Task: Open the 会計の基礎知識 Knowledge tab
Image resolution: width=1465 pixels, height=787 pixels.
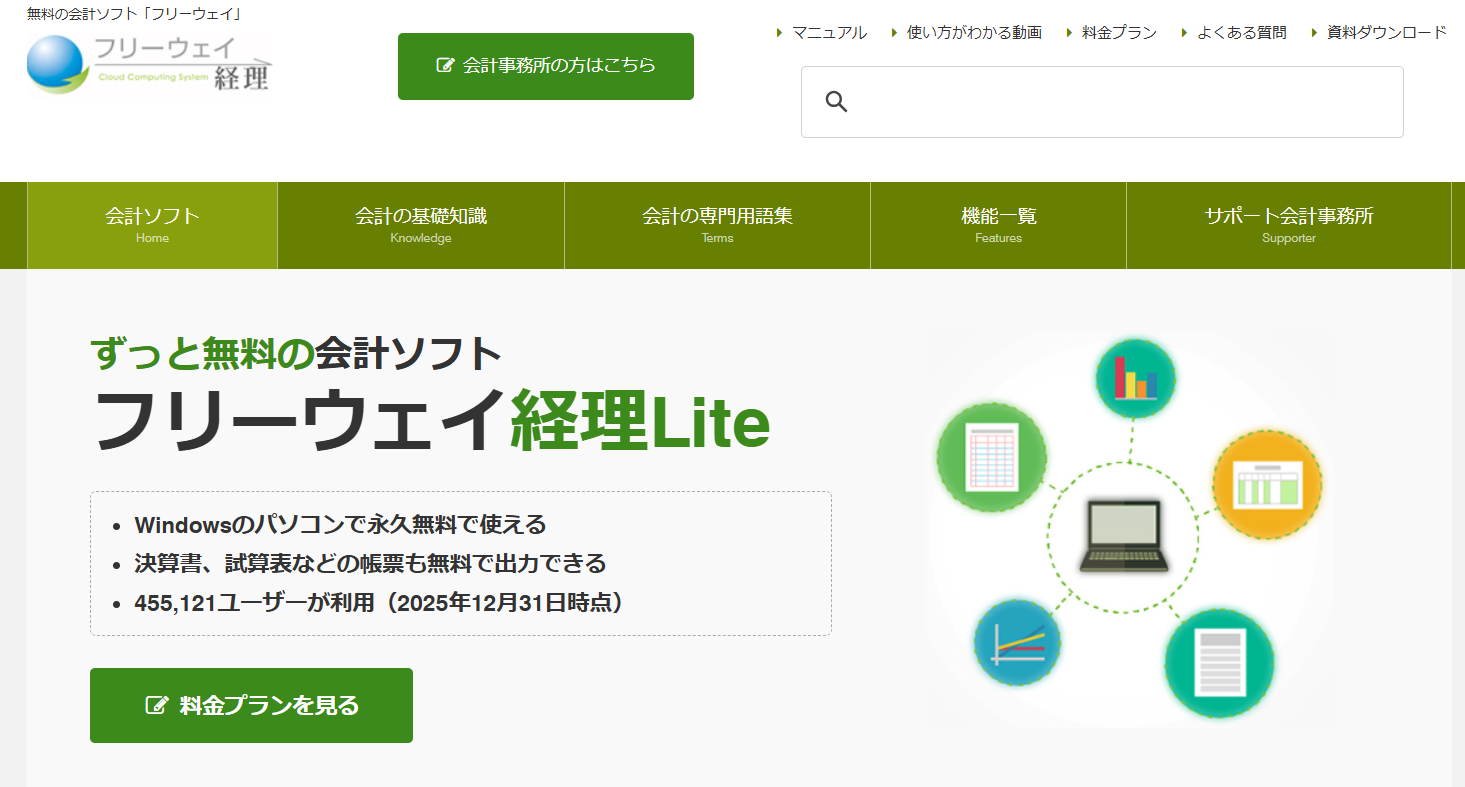Action: [420, 225]
